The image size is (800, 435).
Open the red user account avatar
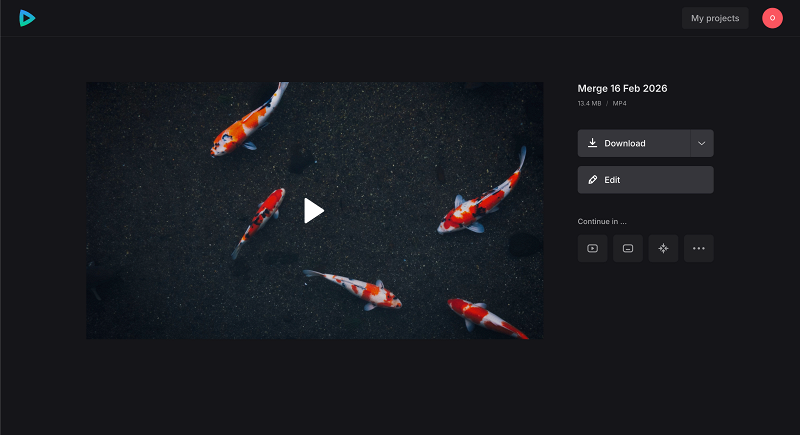tap(772, 18)
